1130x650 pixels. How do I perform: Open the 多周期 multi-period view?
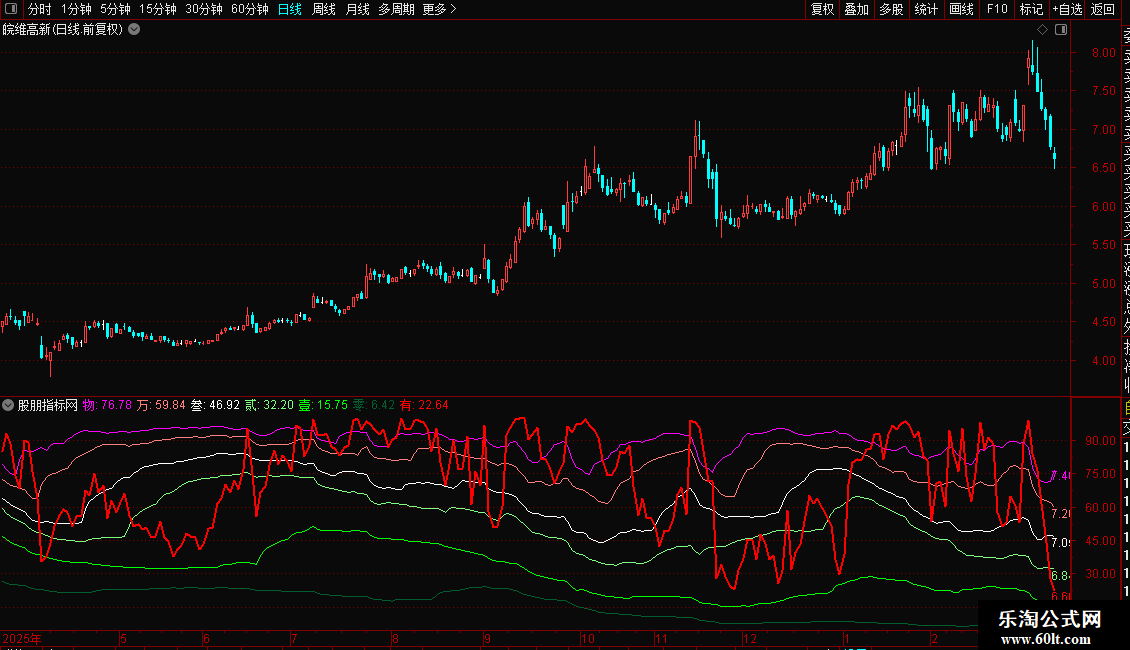[396, 9]
